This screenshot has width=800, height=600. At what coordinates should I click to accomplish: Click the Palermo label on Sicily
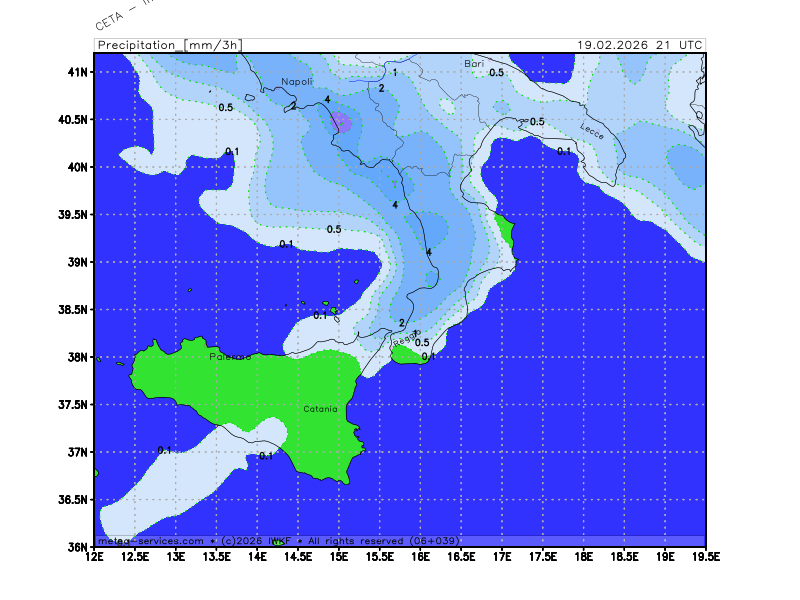(230, 357)
